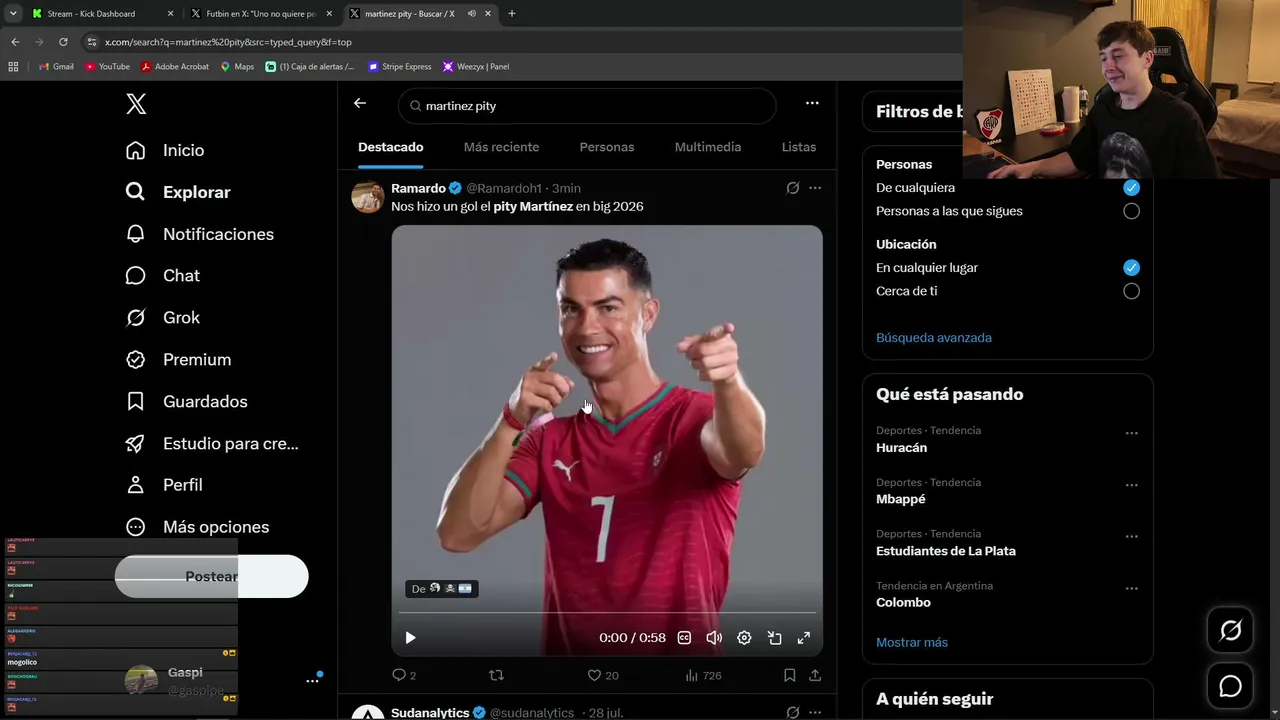Click the martinez pity search field
The width and height of the screenshot is (1280, 720).
tap(587, 106)
